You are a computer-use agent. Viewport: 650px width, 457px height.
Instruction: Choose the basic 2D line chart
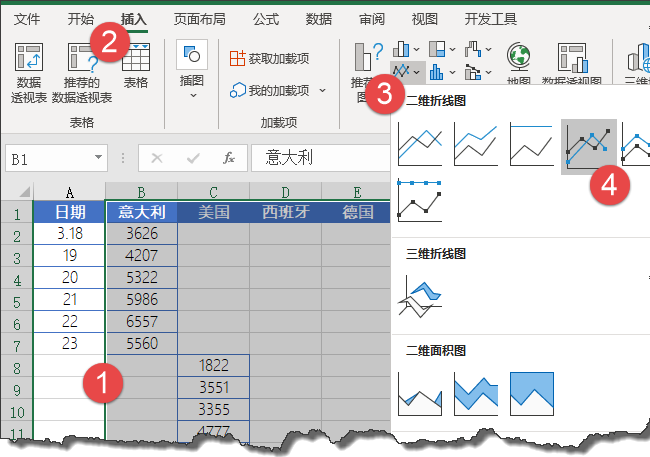coord(420,145)
